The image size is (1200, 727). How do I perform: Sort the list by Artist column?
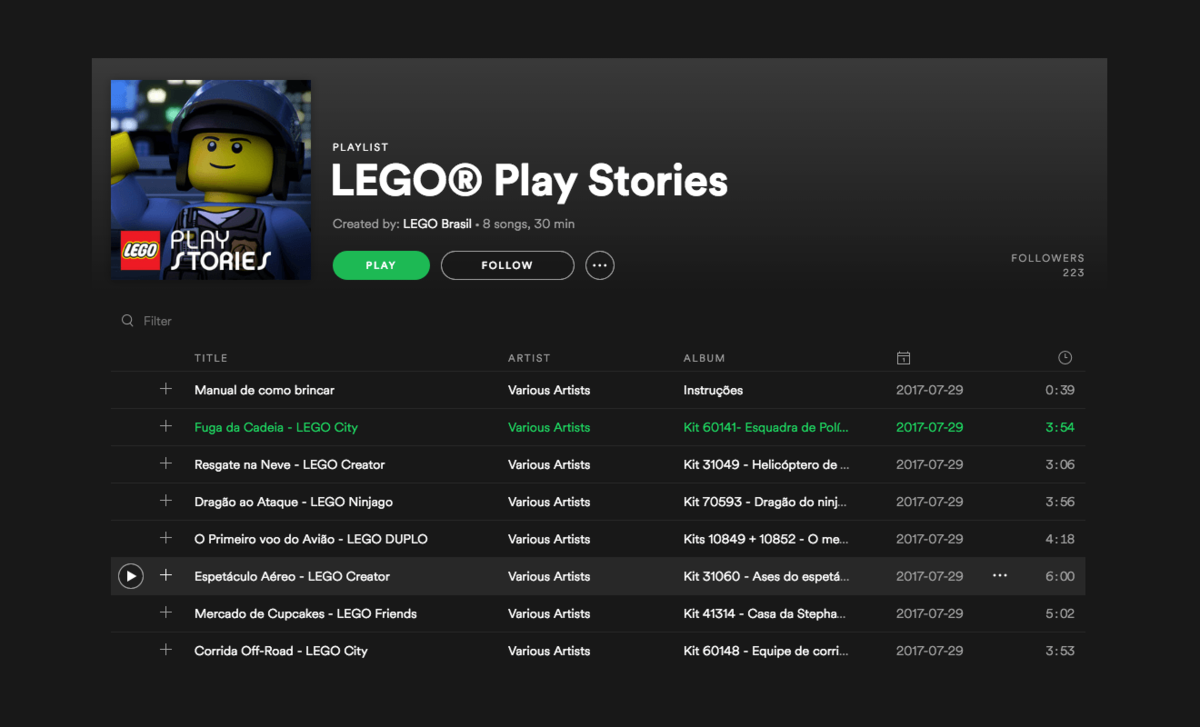pos(529,358)
